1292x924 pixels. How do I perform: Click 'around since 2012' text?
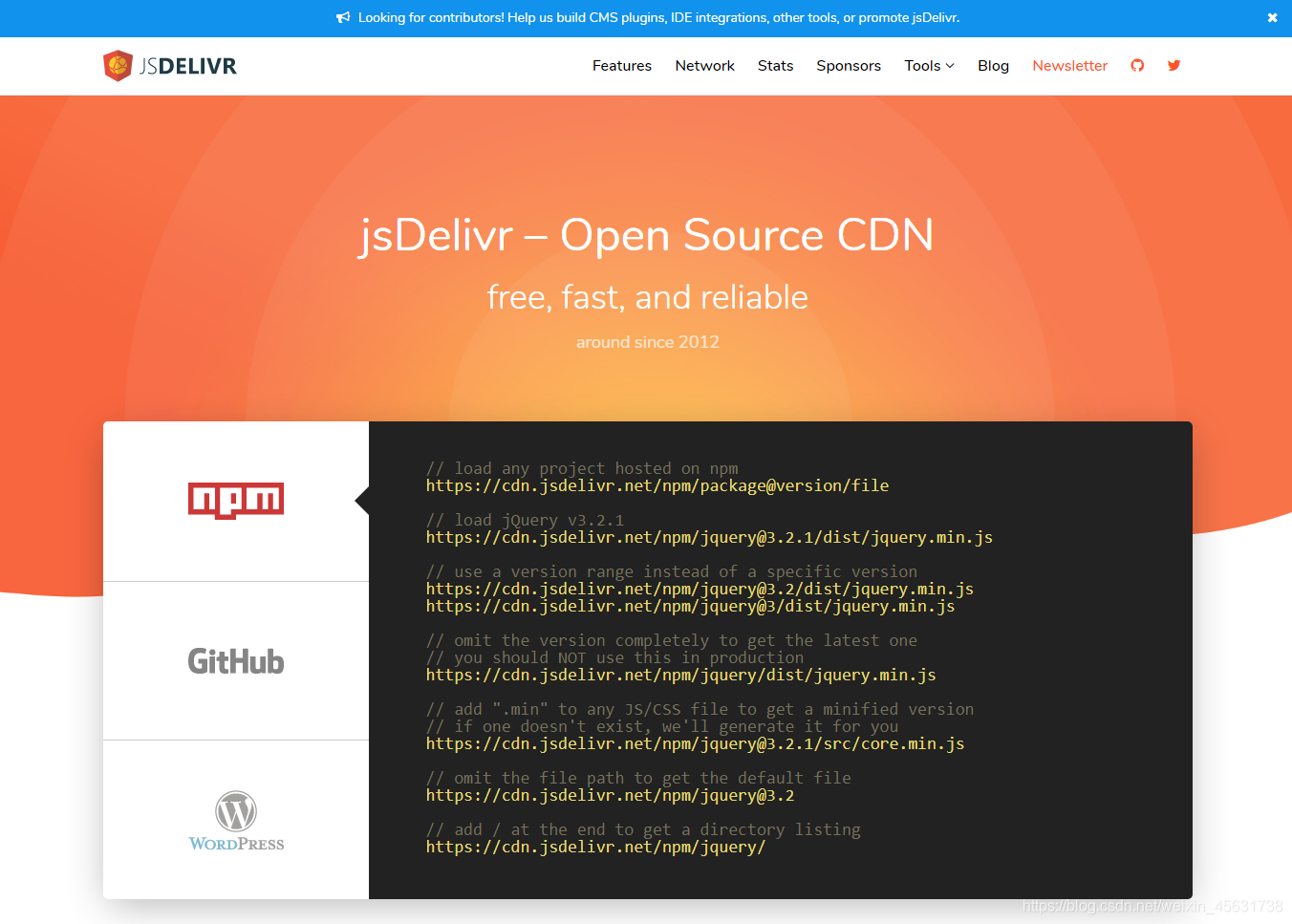[647, 342]
